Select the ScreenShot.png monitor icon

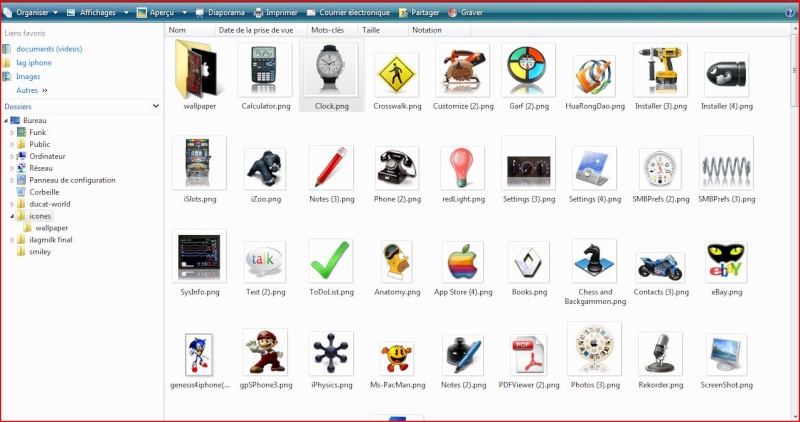point(727,355)
